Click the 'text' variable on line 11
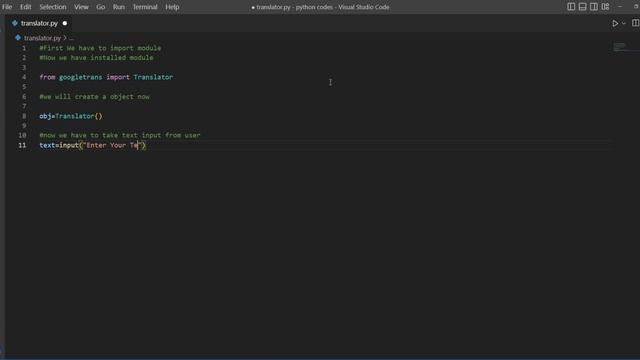This screenshot has width=640, height=360. [x=47, y=145]
